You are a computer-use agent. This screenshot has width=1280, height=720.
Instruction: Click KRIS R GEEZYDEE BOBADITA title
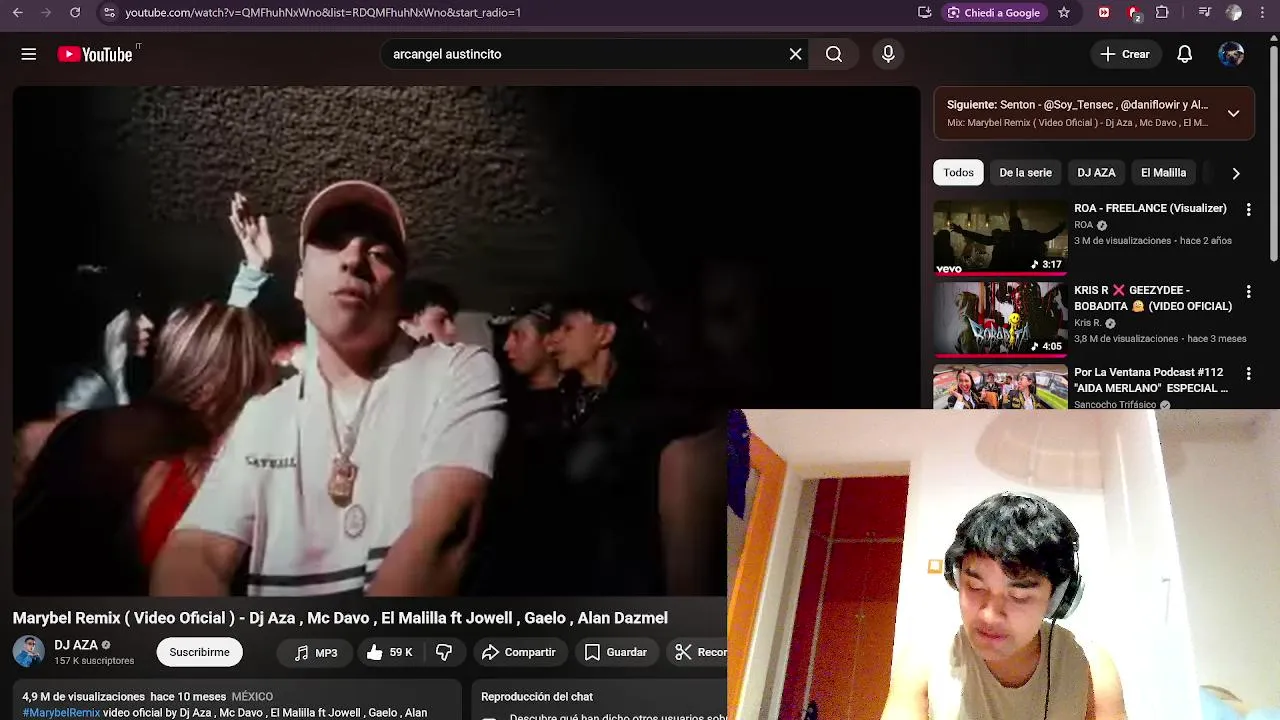[x=1153, y=298]
